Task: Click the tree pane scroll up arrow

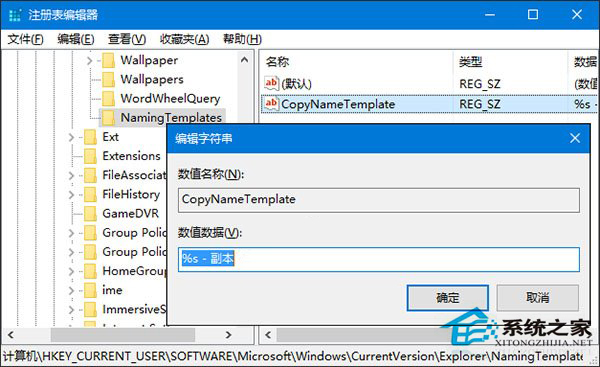Action: click(245, 60)
